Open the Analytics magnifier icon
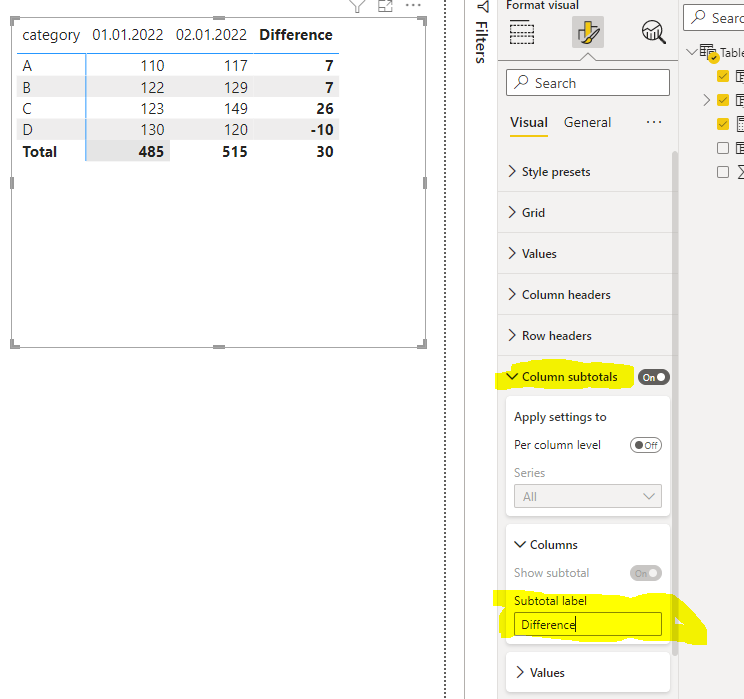Image resolution: width=744 pixels, height=699 pixels. pos(653,32)
